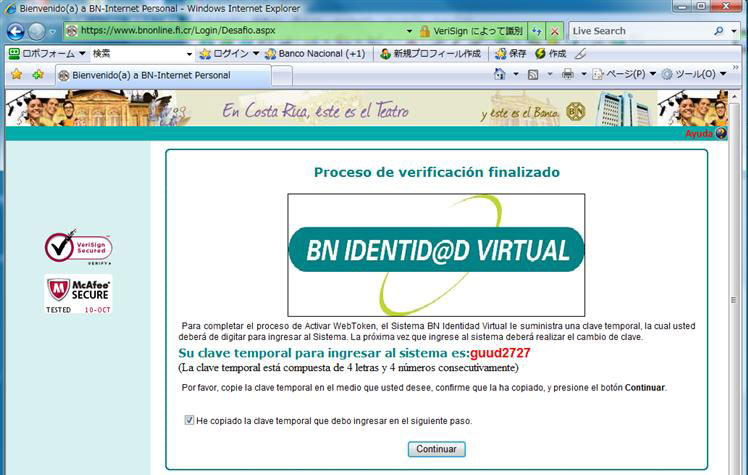Uncheck the 'He copiado la clave temporal' checkbox
The height and width of the screenshot is (475, 748).
click(x=189, y=420)
